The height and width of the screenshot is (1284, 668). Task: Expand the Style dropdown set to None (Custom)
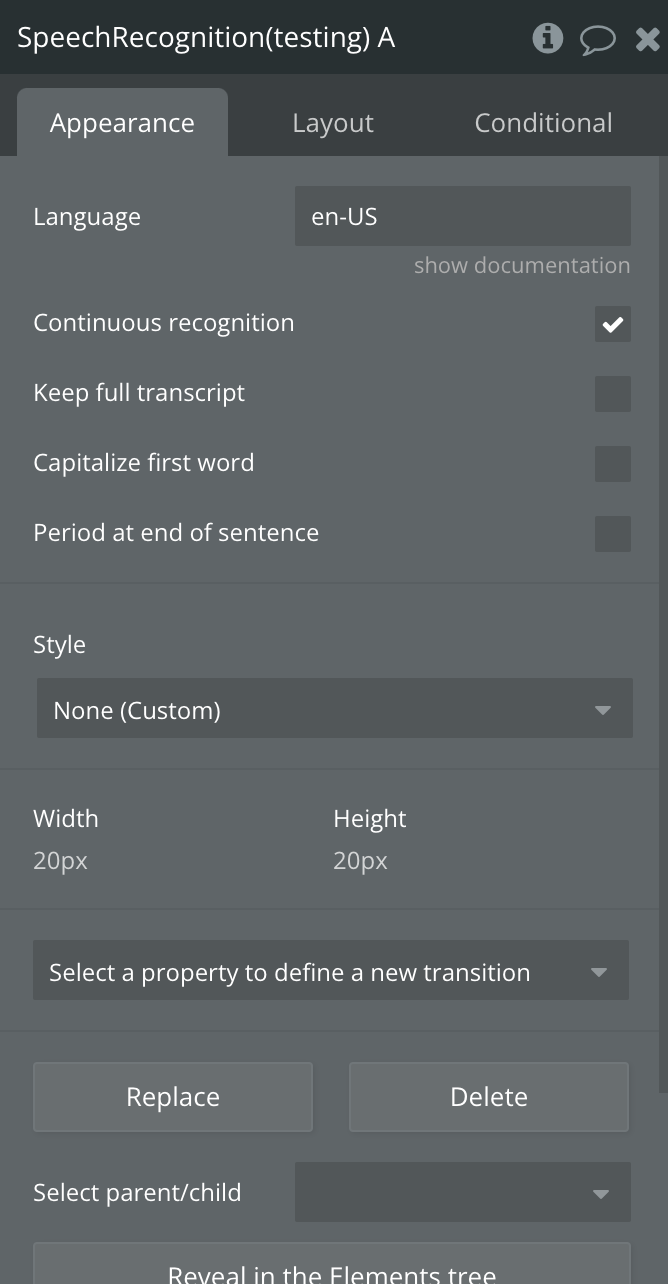pyautogui.click(x=334, y=709)
